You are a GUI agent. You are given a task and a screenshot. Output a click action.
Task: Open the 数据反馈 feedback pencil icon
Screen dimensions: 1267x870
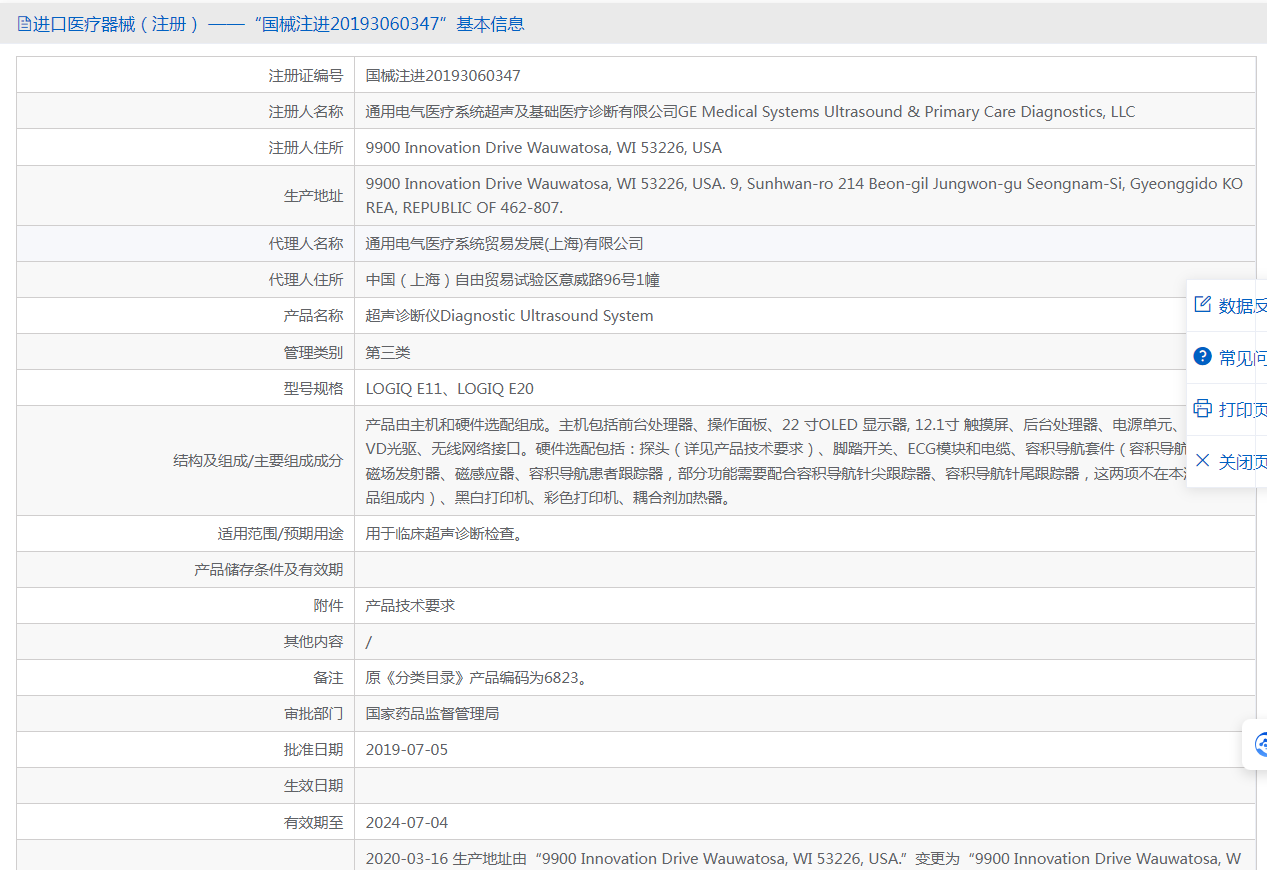1203,304
